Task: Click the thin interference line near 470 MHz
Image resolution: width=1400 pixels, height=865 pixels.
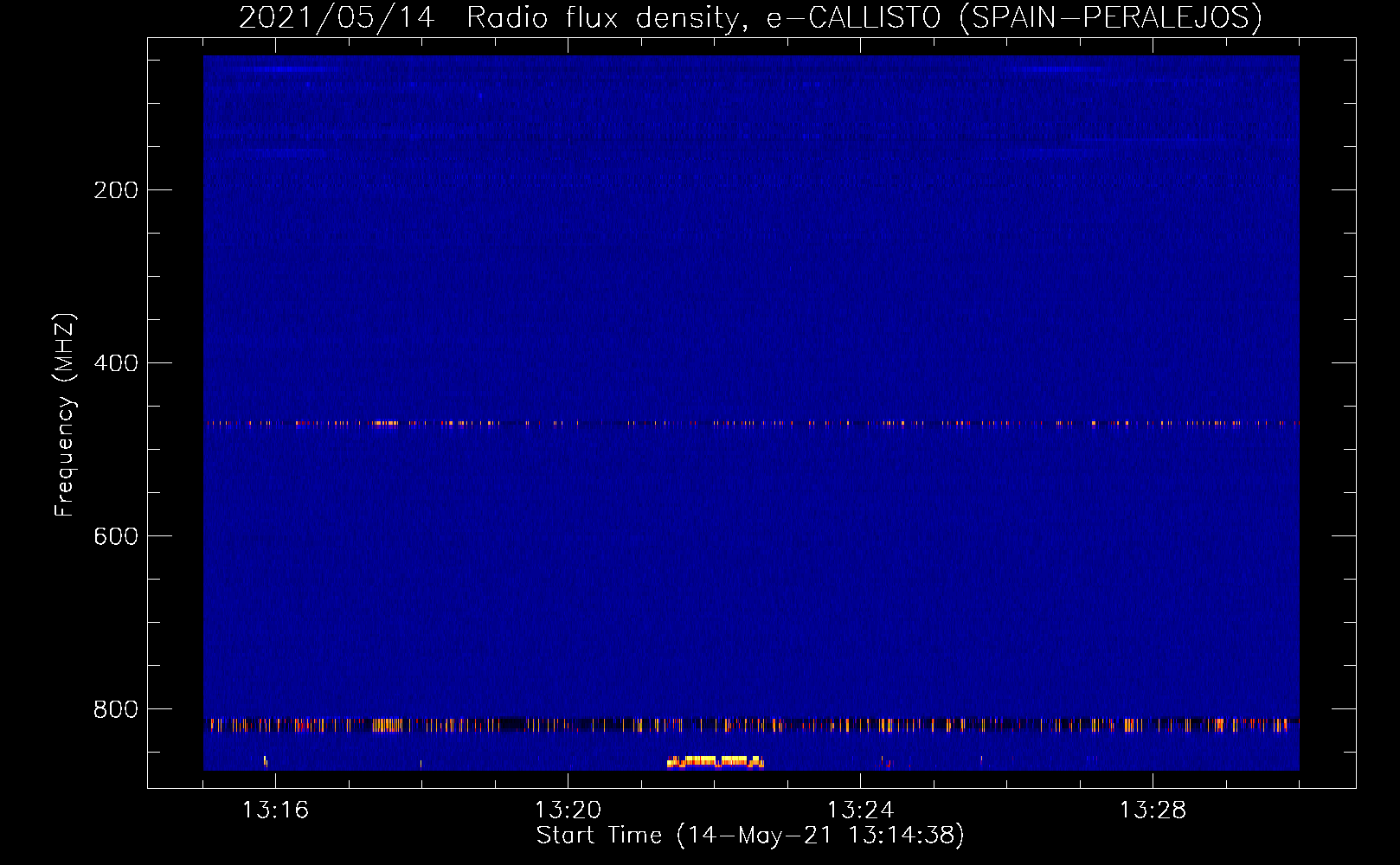Action: click(751, 424)
